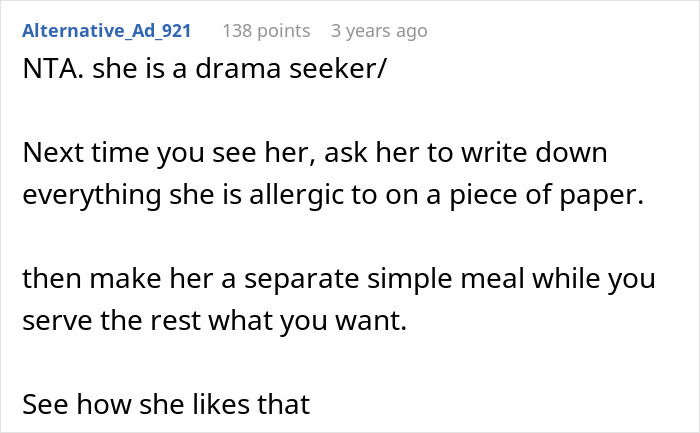The height and width of the screenshot is (433, 700).
Task: Click the phrase 'piece of paper.'
Action: pos(546,195)
